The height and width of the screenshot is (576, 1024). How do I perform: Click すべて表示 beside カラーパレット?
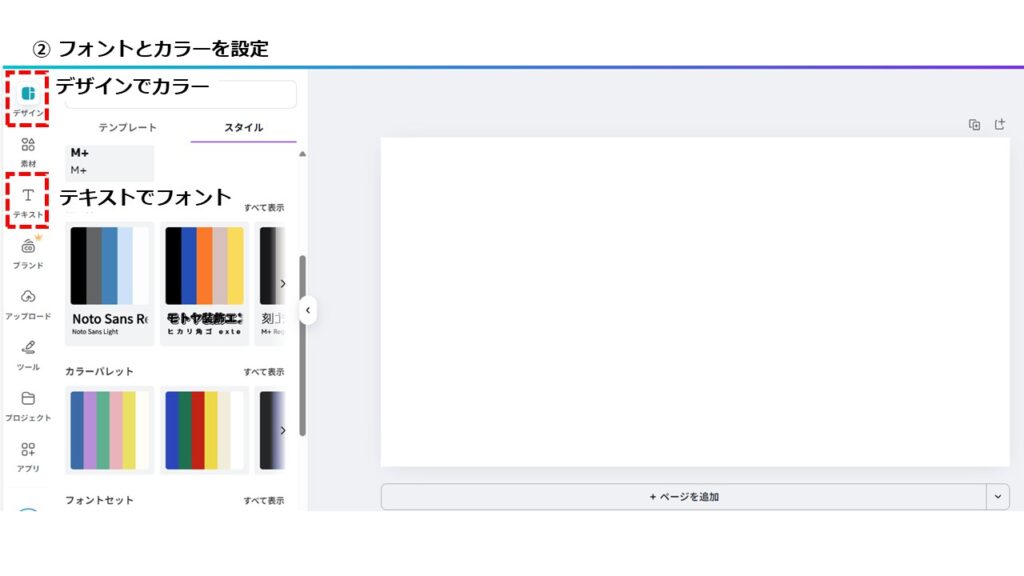(x=264, y=372)
